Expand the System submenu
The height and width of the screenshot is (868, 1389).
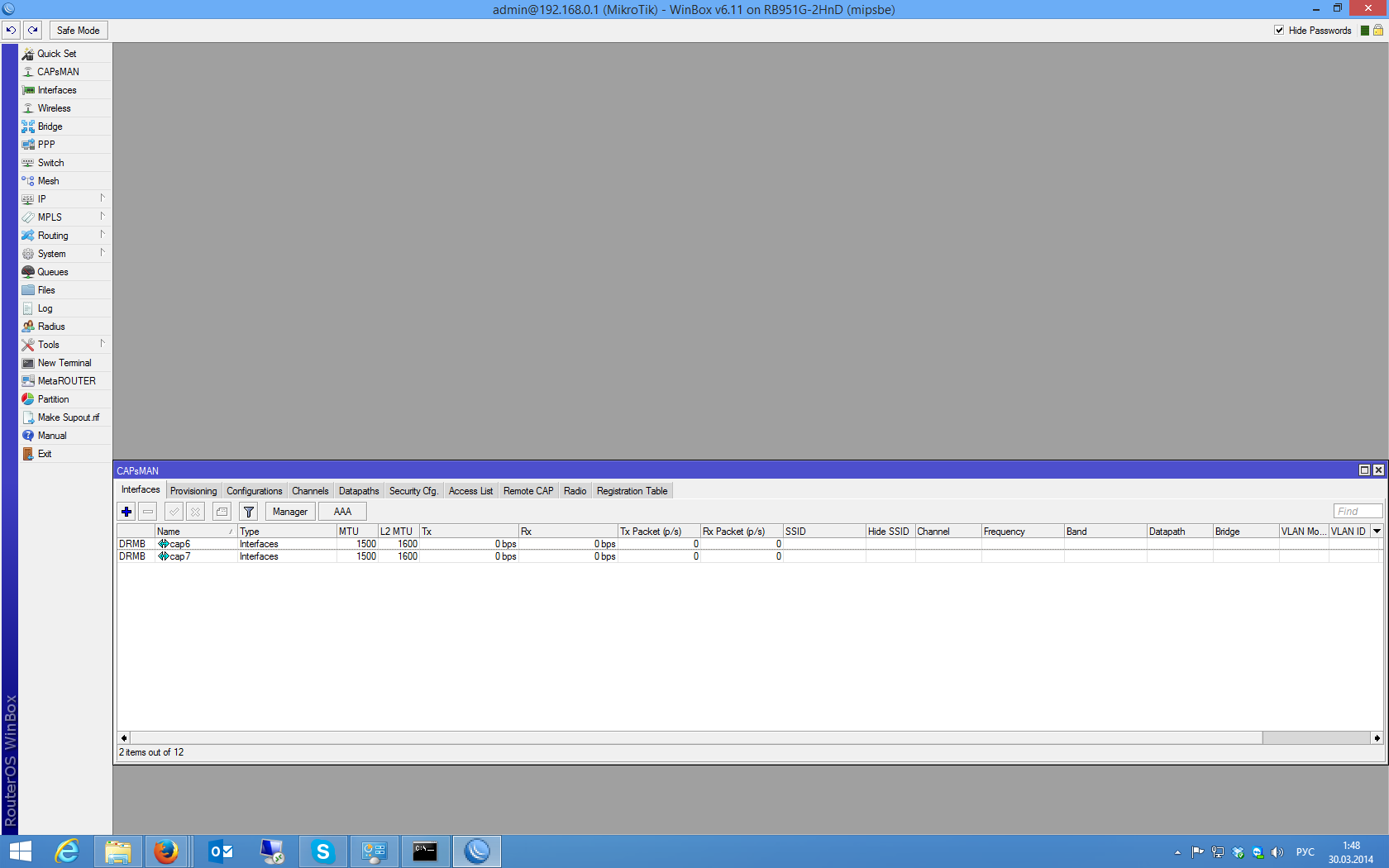(64, 254)
